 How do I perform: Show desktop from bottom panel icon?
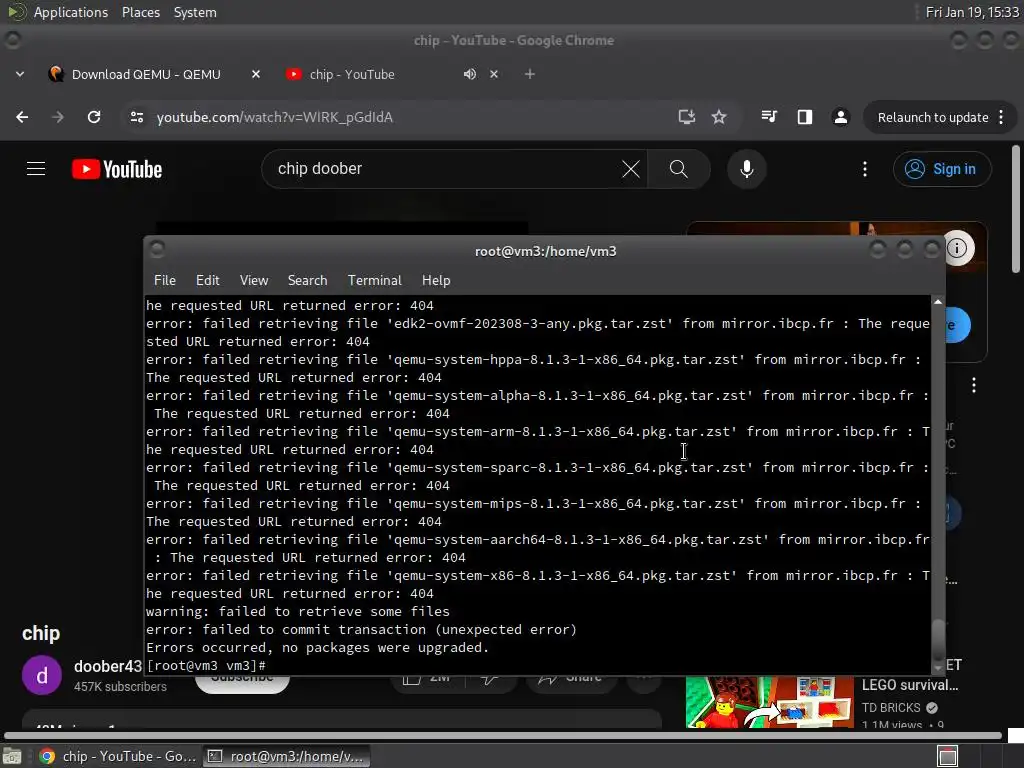pos(12,756)
